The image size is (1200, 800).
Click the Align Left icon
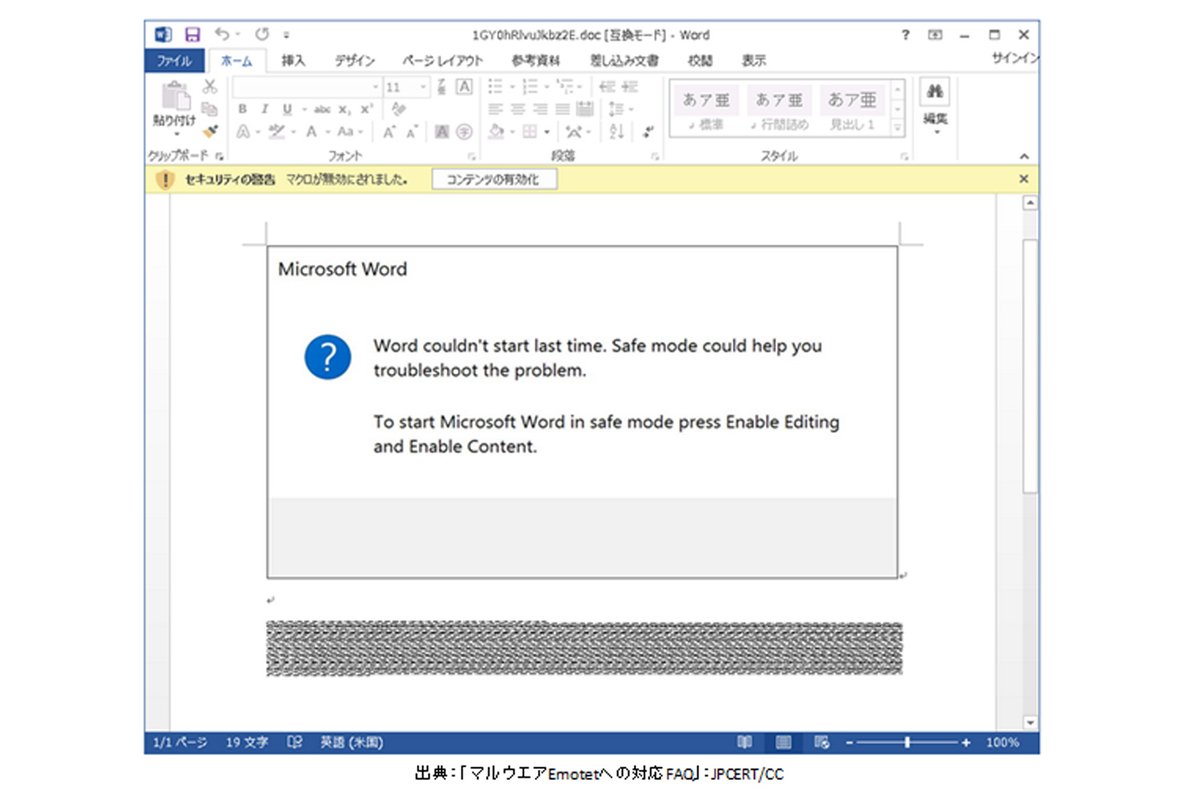(x=495, y=109)
